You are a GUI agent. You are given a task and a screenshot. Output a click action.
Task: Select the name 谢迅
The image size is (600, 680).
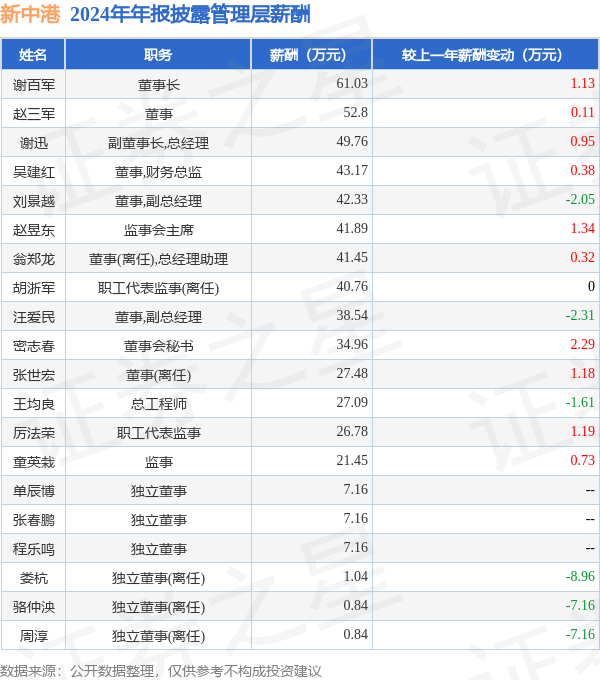tap(34, 143)
